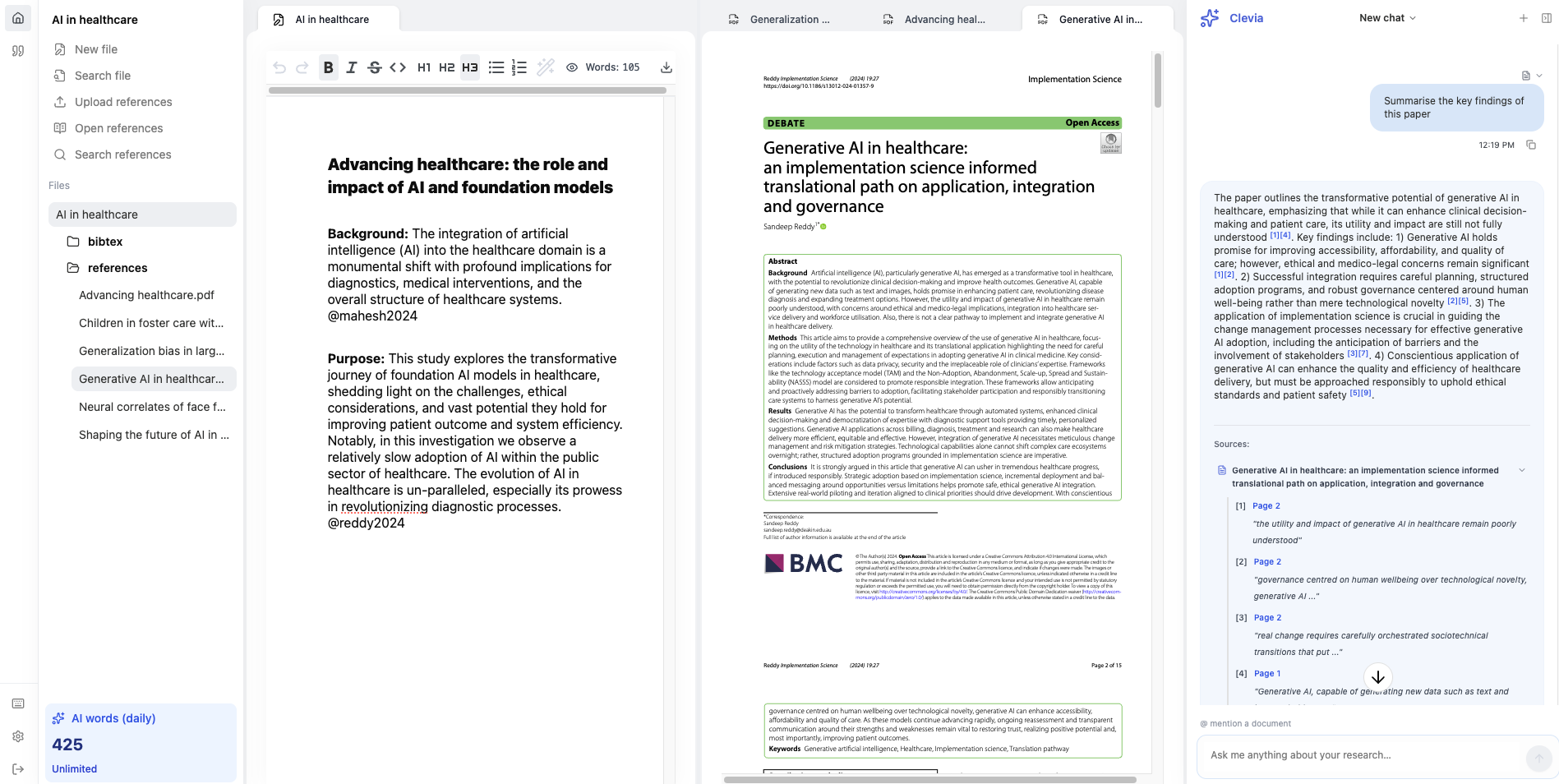The width and height of the screenshot is (1559, 784).
Task: Click the @reddy2024 citation in editor
Action: tap(366, 523)
